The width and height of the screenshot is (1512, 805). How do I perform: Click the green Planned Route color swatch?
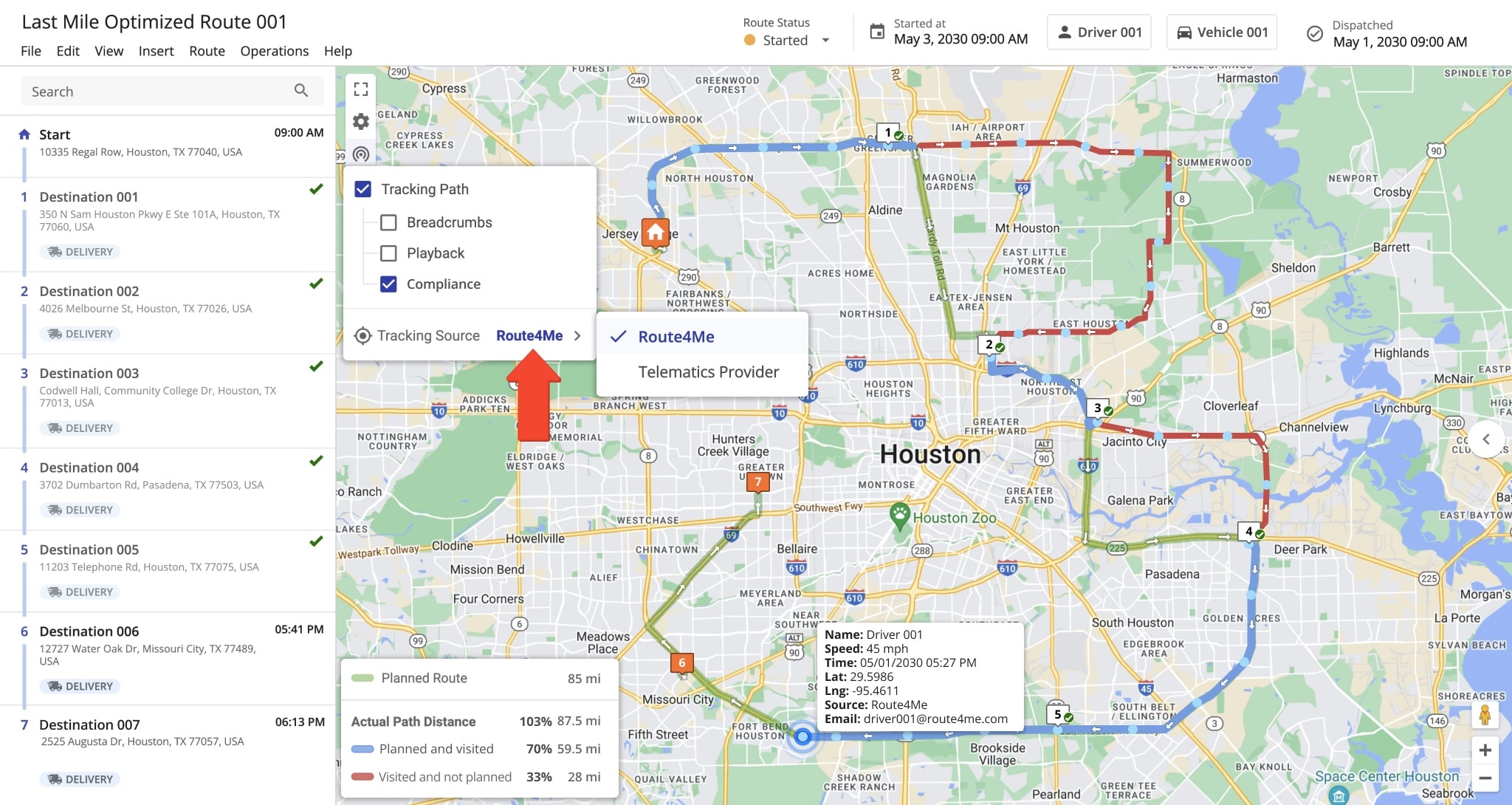[362, 677]
